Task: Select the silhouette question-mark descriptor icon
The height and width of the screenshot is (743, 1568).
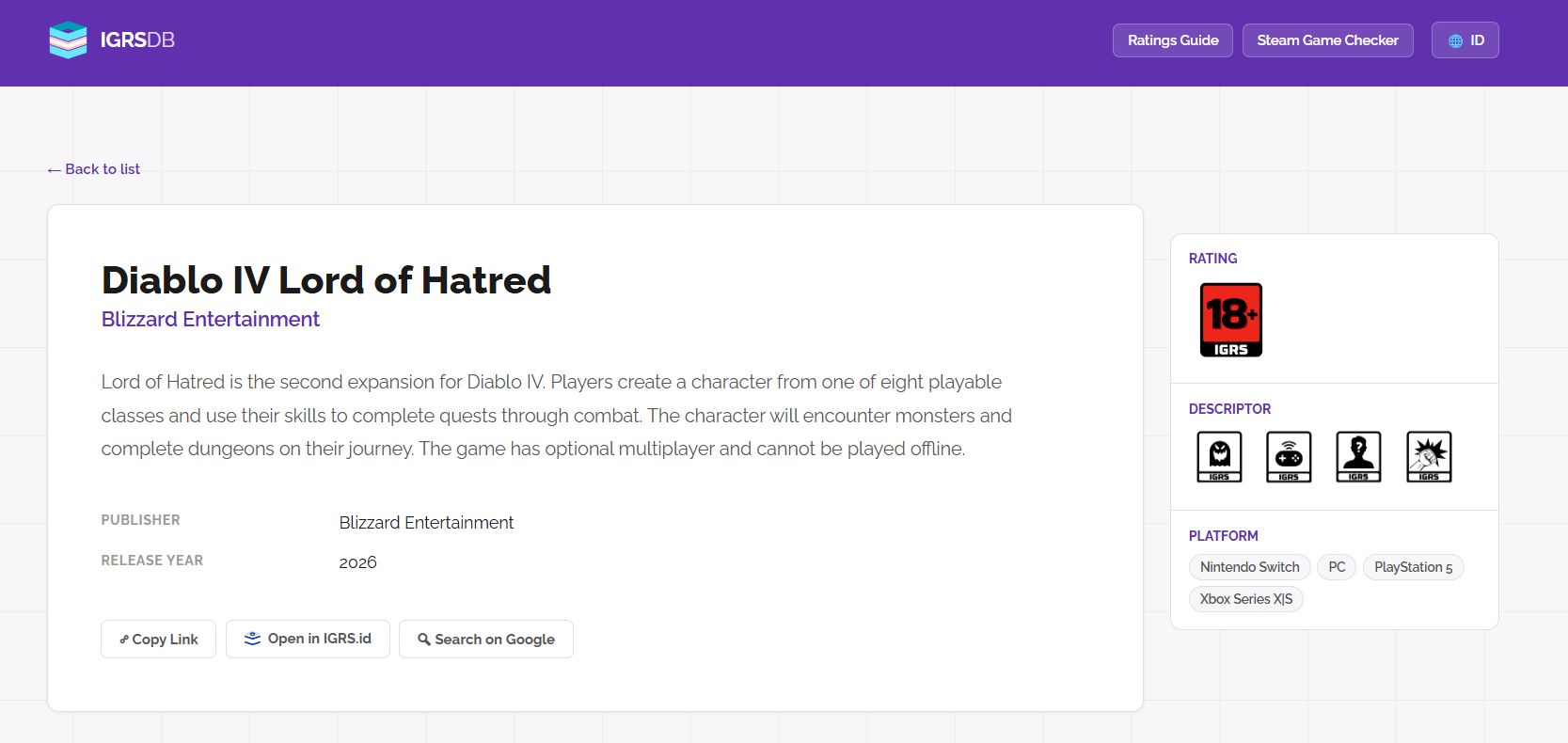Action: [x=1358, y=457]
